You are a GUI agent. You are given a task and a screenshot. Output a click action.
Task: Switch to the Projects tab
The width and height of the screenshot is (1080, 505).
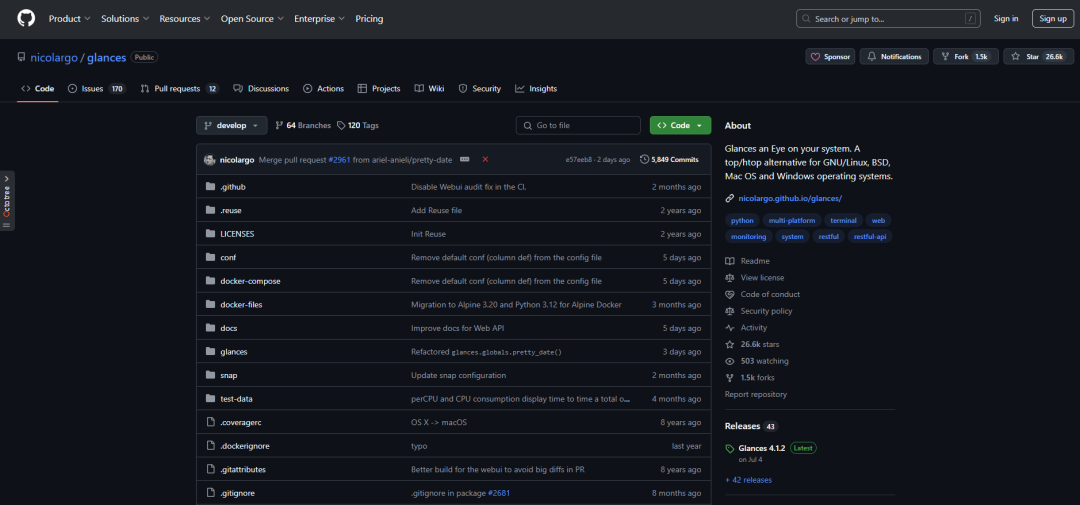379,88
